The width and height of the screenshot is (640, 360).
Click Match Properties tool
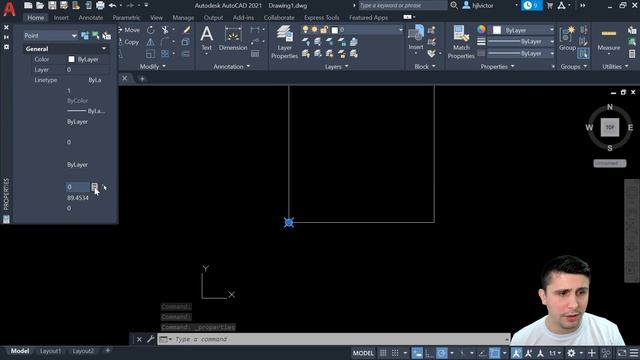[461, 42]
